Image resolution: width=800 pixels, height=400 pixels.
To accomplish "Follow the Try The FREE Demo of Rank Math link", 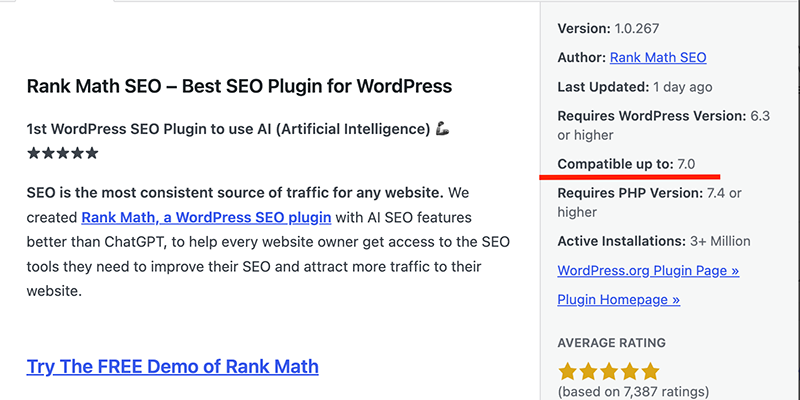I will point(173,366).
